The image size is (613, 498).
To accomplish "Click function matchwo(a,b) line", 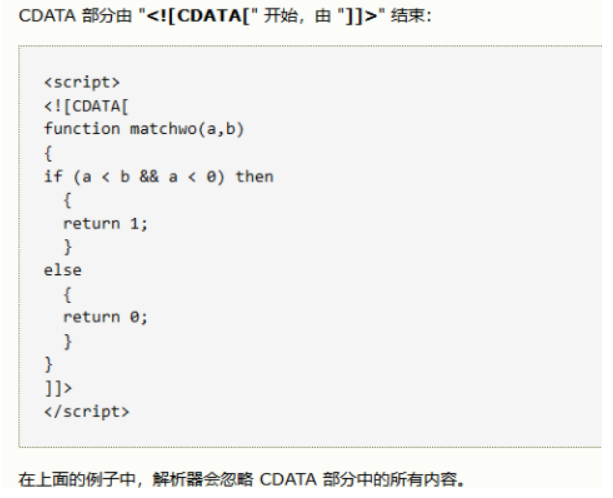I will [144, 129].
